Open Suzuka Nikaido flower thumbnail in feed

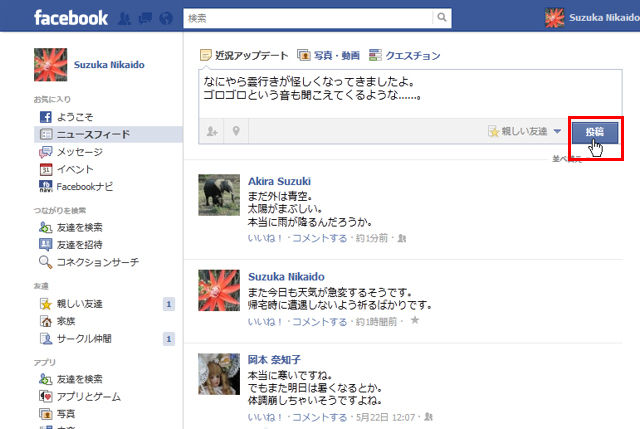pos(219,290)
